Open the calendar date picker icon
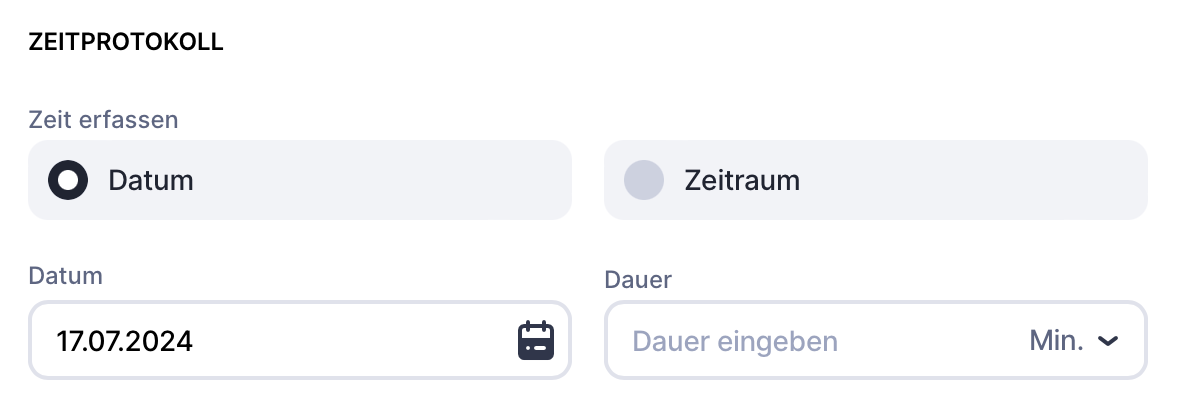1186x418 pixels. point(535,341)
